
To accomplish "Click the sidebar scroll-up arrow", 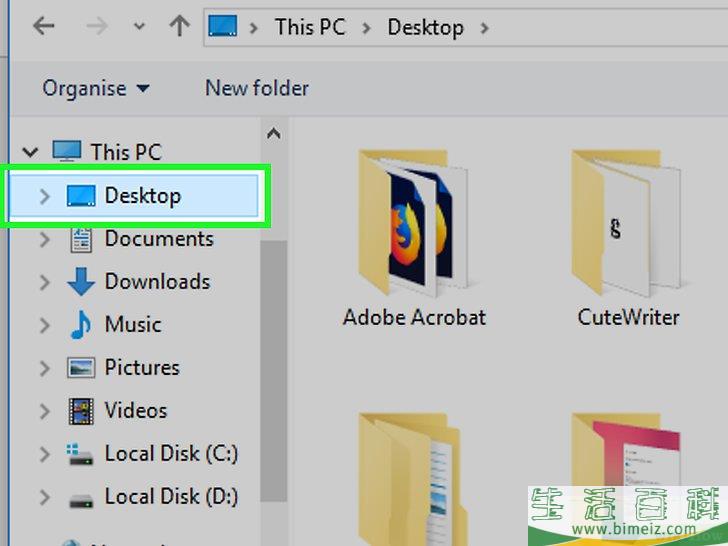I will pyautogui.click(x=274, y=134).
